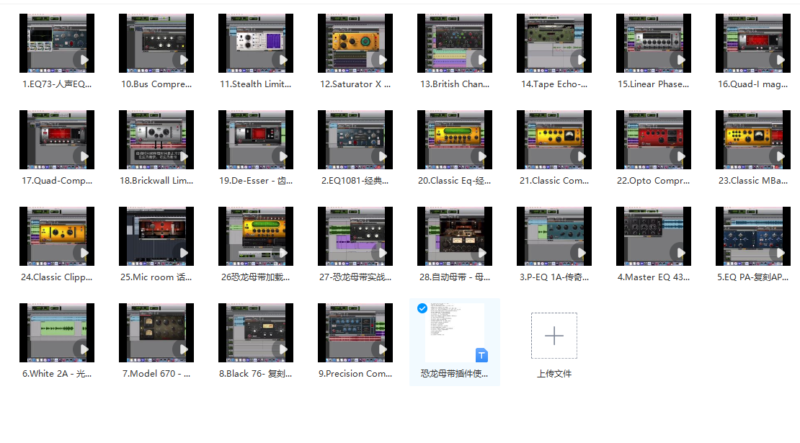Uncheck the selected 恐龙母带插件 text file
Screen dimensions: 800x443
coord(422,308)
